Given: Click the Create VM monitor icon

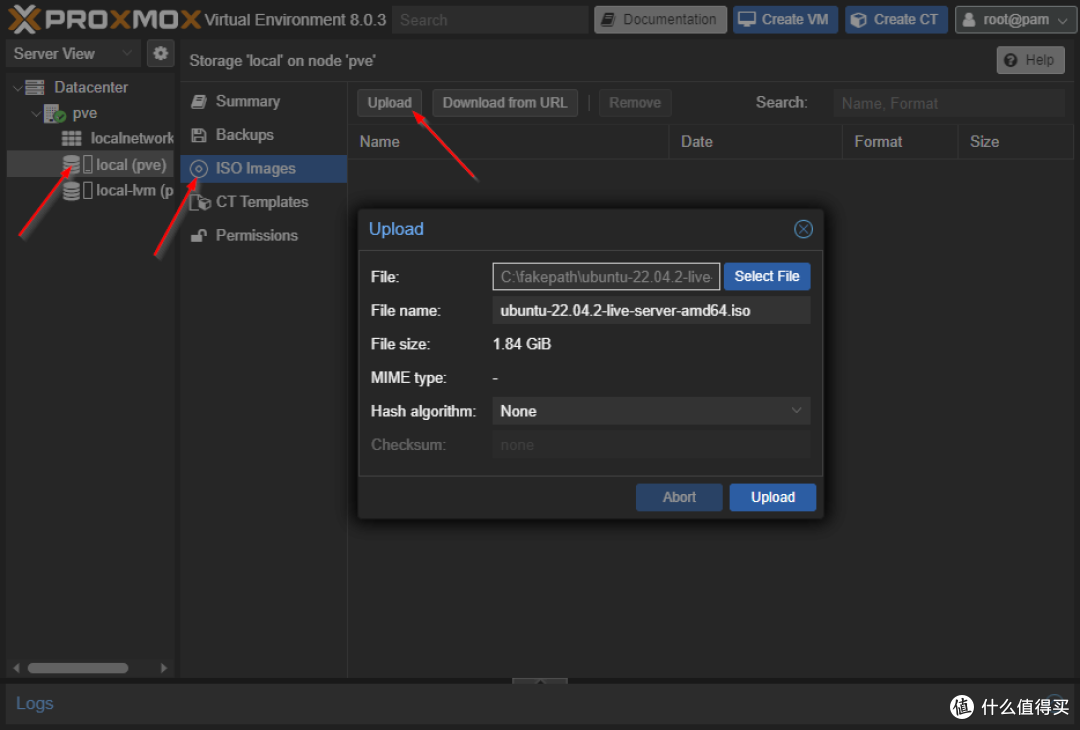Looking at the screenshot, I should [747, 19].
